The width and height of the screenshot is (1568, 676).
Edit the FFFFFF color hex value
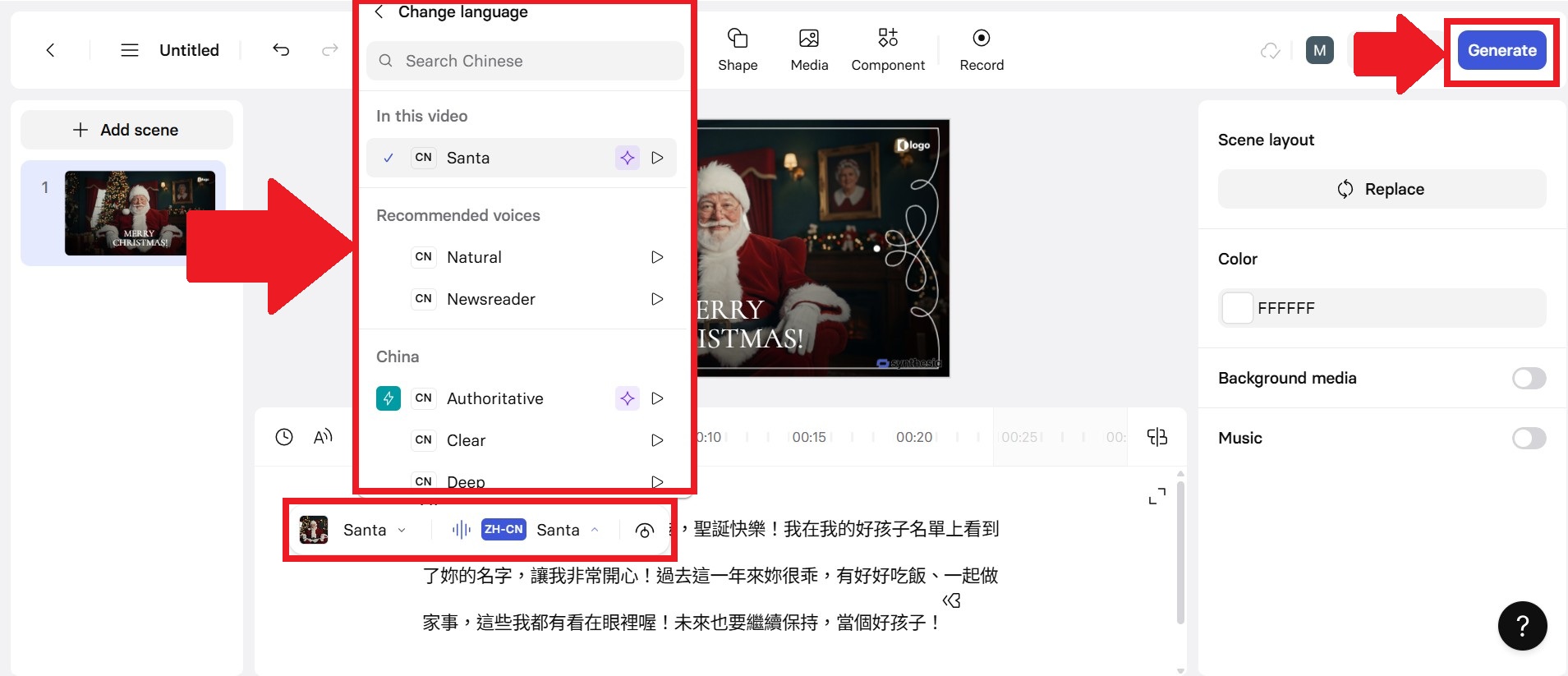coord(1286,308)
